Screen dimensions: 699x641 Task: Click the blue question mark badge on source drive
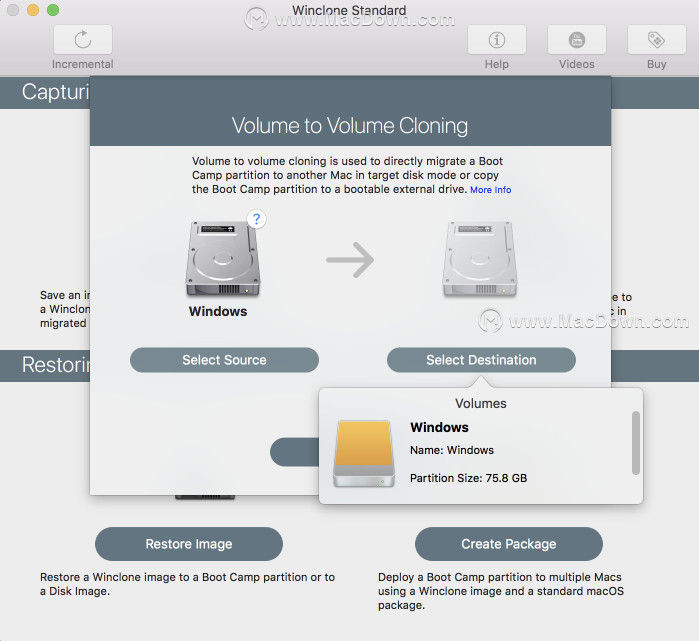tap(256, 219)
